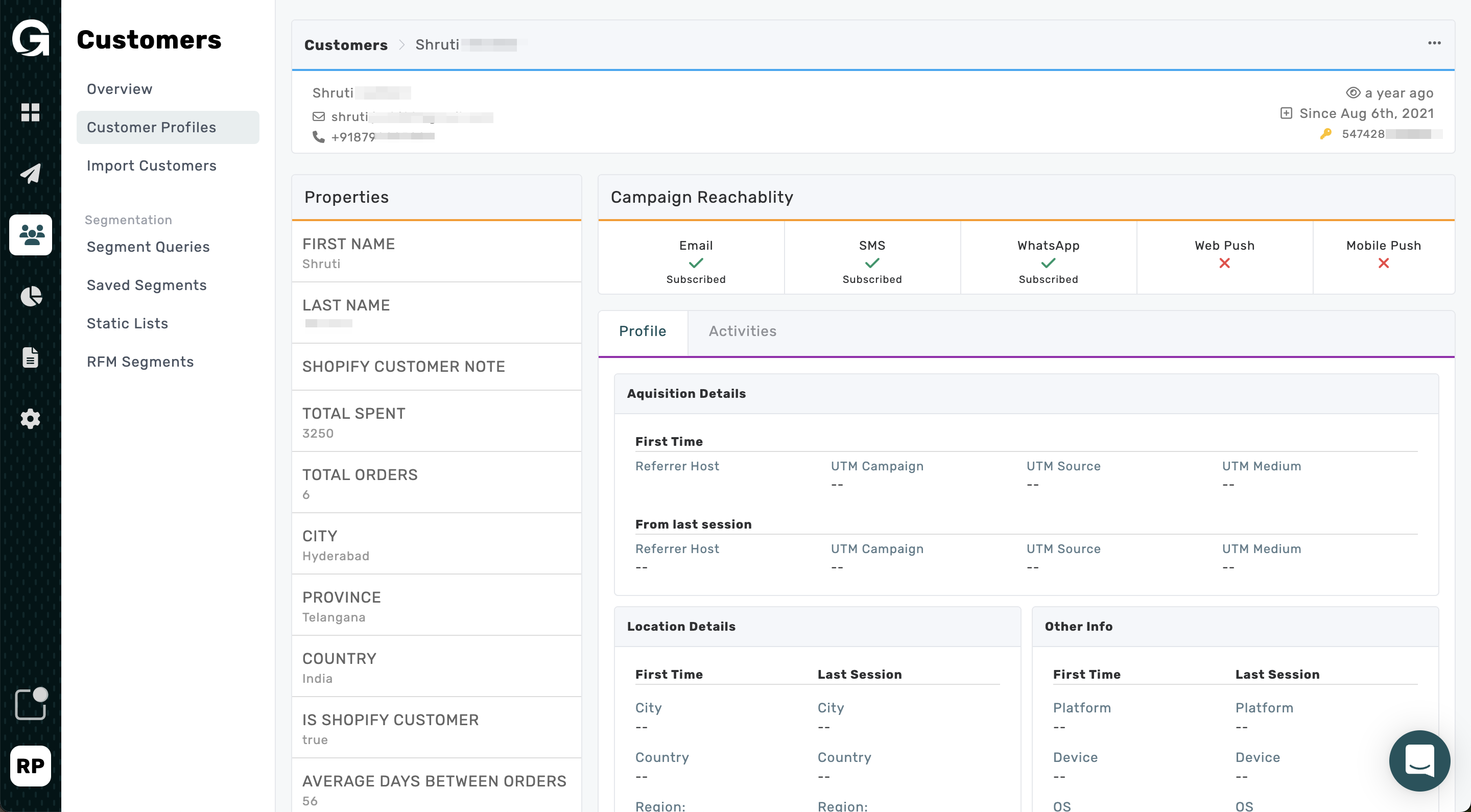Open RFM Segments menu item

click(140, 362)
